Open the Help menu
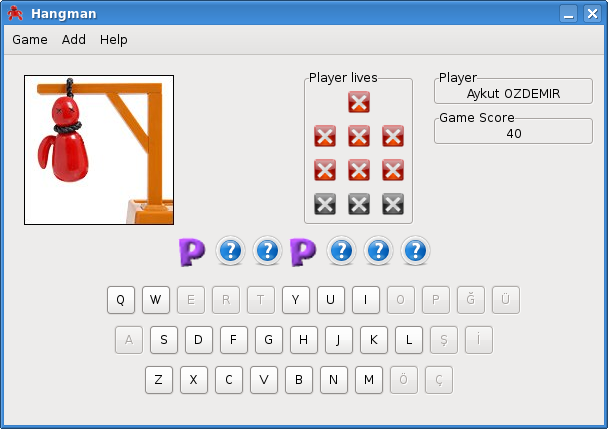The width and height of the screenshot is (608, 429). coord(114,40)
